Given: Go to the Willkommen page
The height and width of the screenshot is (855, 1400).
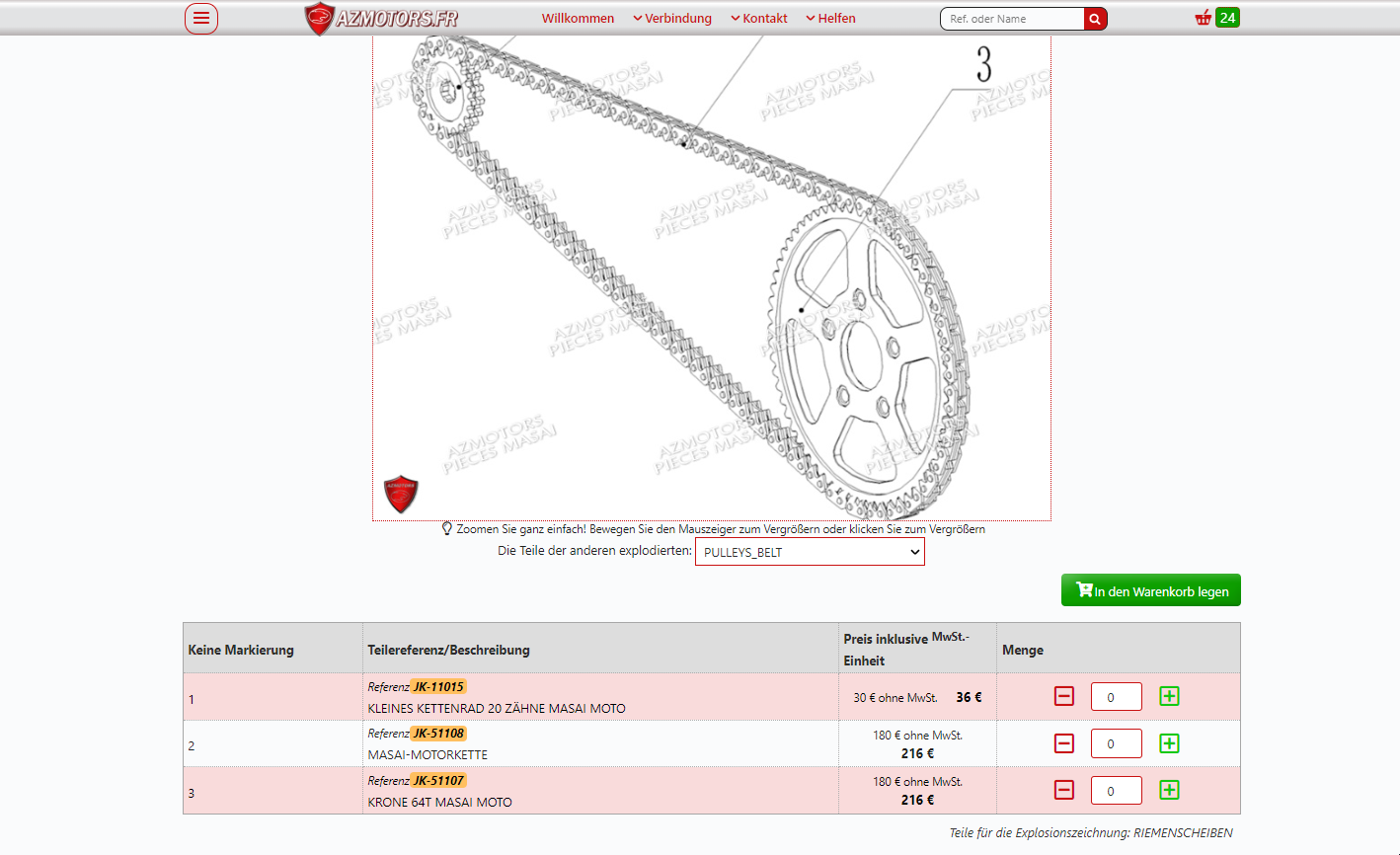Looking at the screenshot, I should (x=578, y=19).
